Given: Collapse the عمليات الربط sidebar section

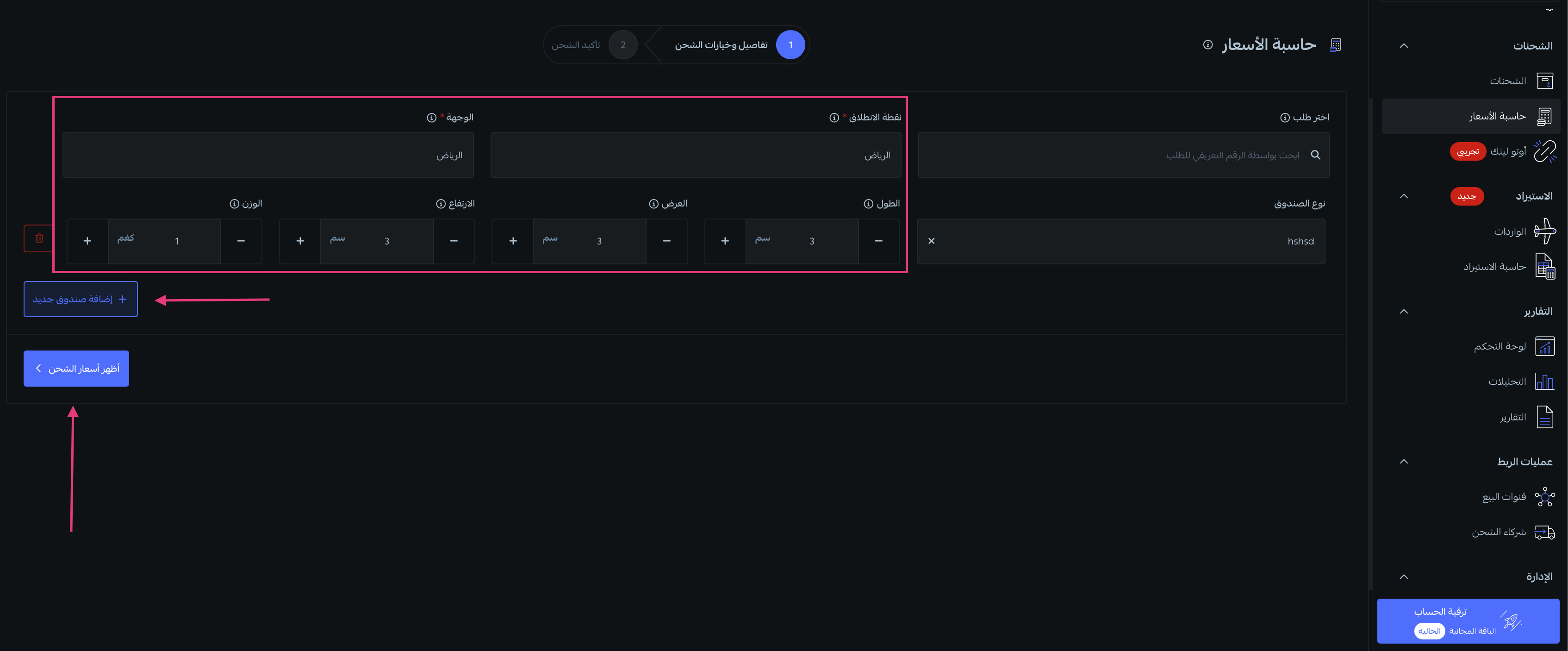Looking at the screenshot, I should (1404, 462).
